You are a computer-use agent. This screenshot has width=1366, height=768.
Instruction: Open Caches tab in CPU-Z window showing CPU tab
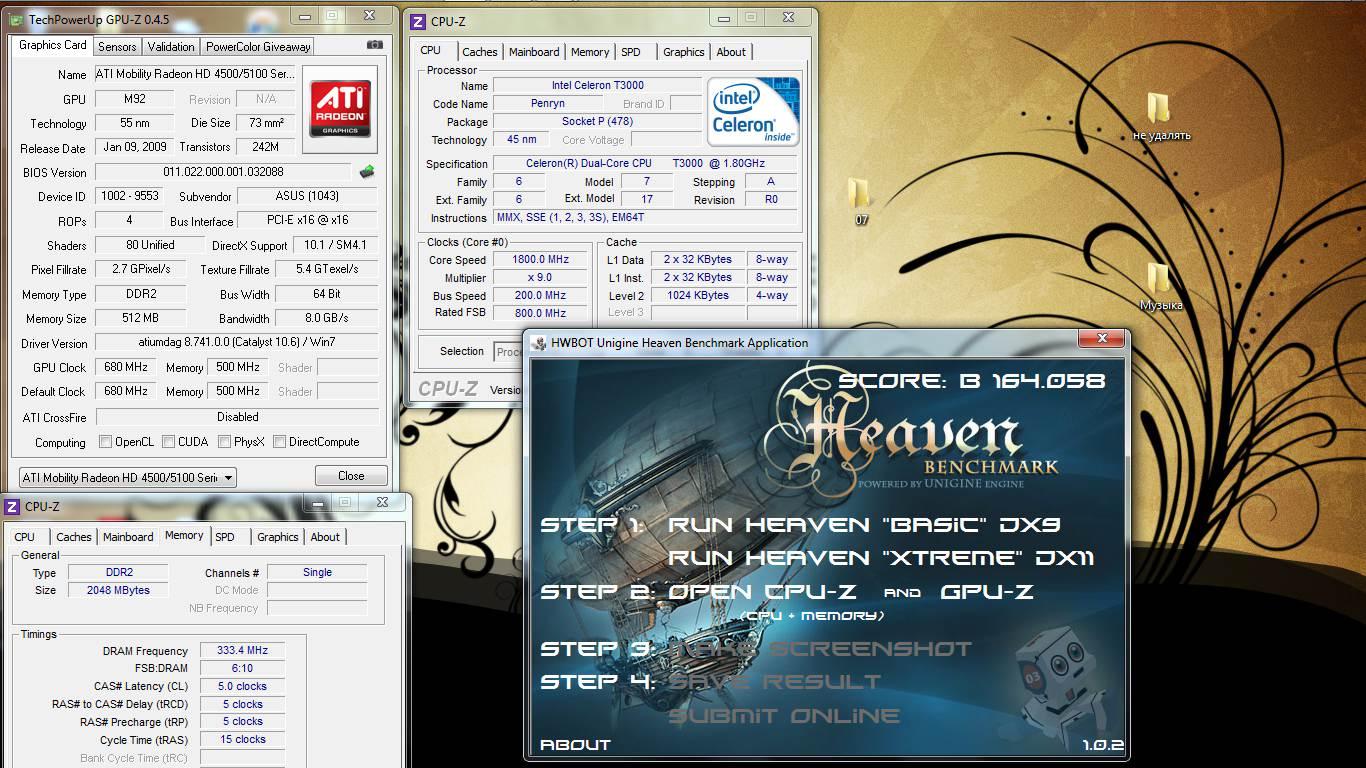point(480,52)
